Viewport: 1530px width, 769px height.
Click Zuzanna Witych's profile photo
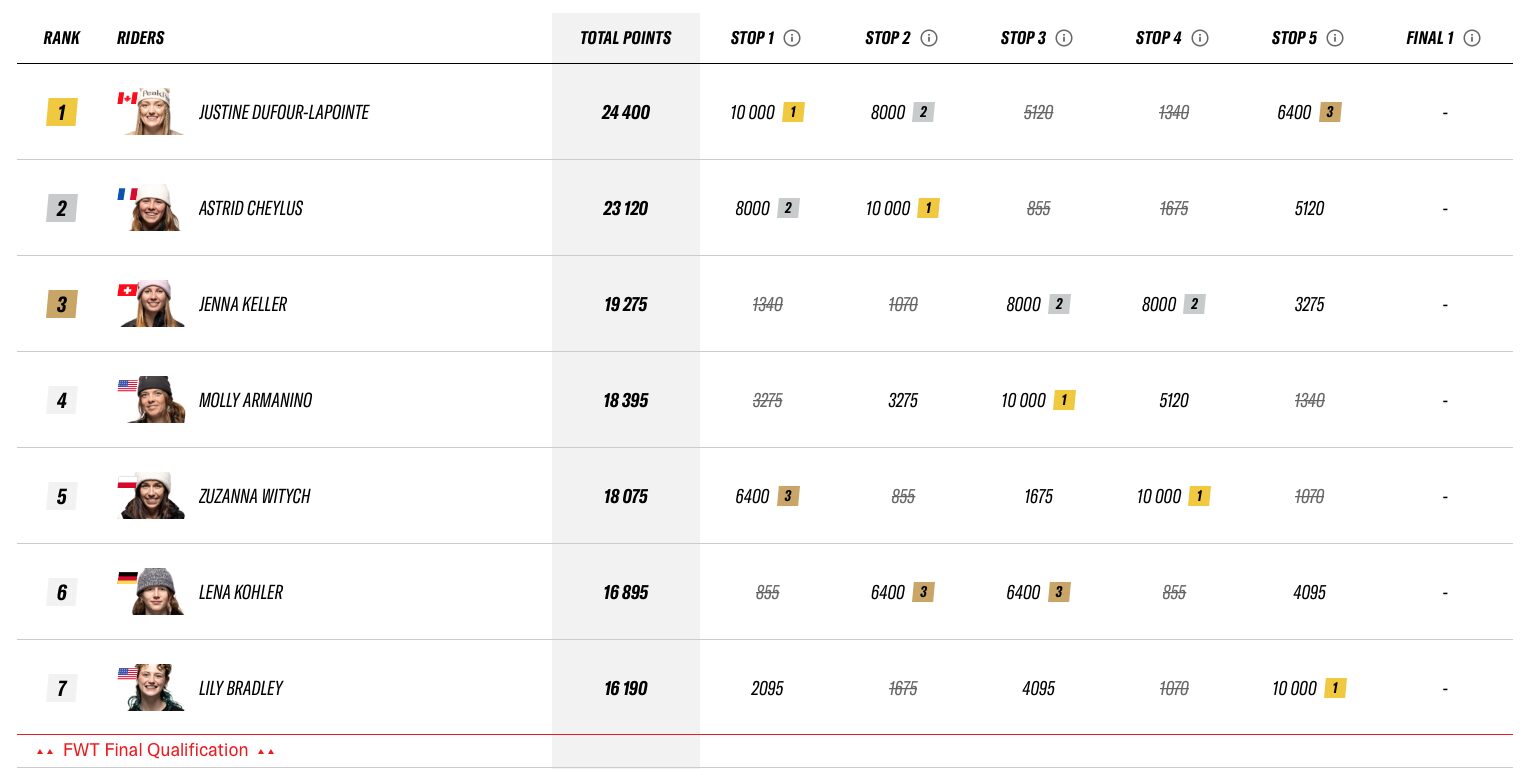pyautogui.click(x=153, y=496)
